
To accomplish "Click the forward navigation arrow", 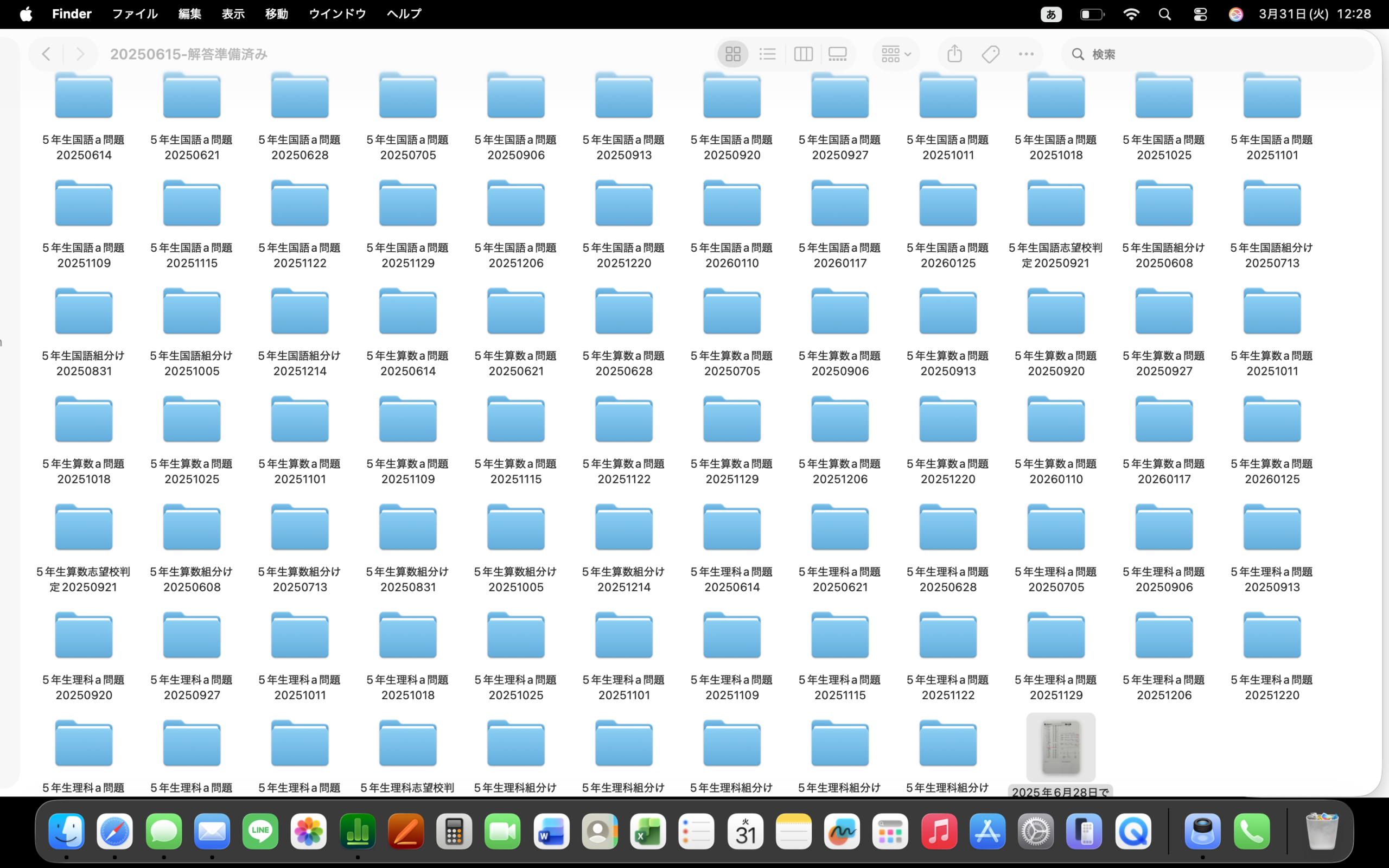I will pos(80,54).
